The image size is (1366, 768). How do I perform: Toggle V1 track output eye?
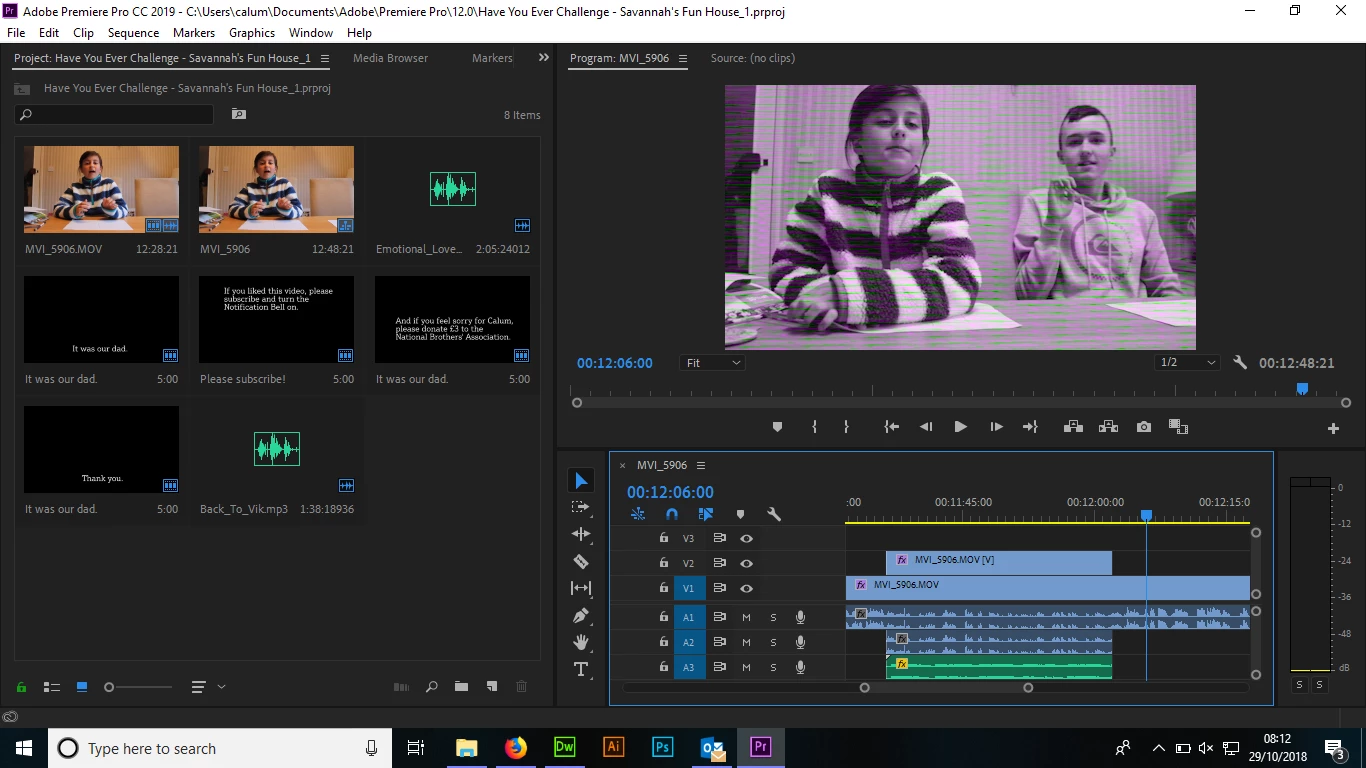[746, 589]
